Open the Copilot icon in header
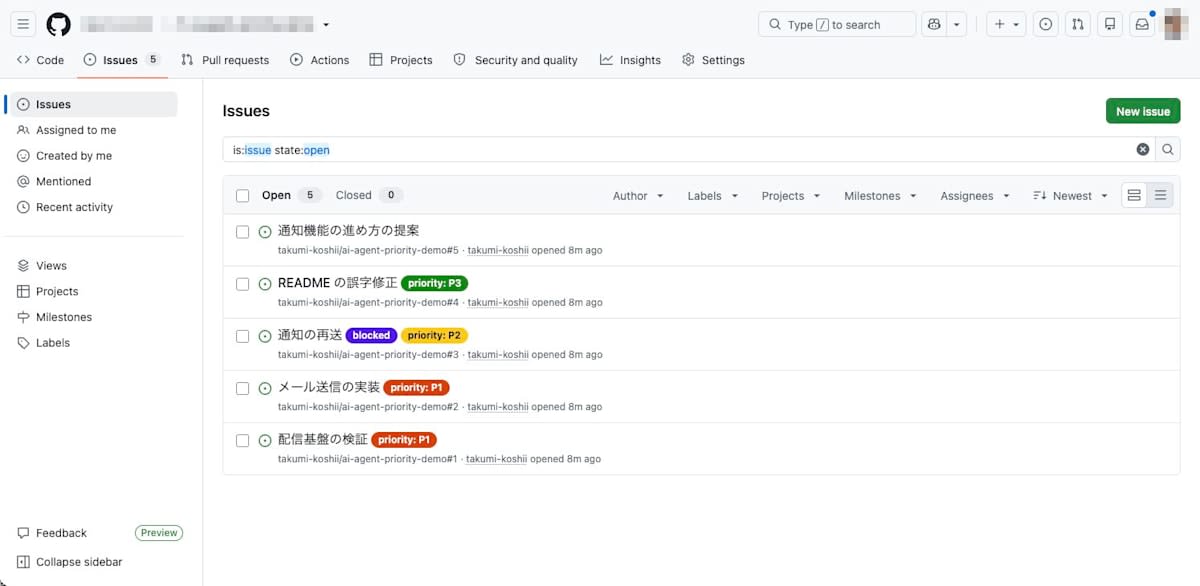The height and width of the screenshot is (586, 1200). [934, 24]
